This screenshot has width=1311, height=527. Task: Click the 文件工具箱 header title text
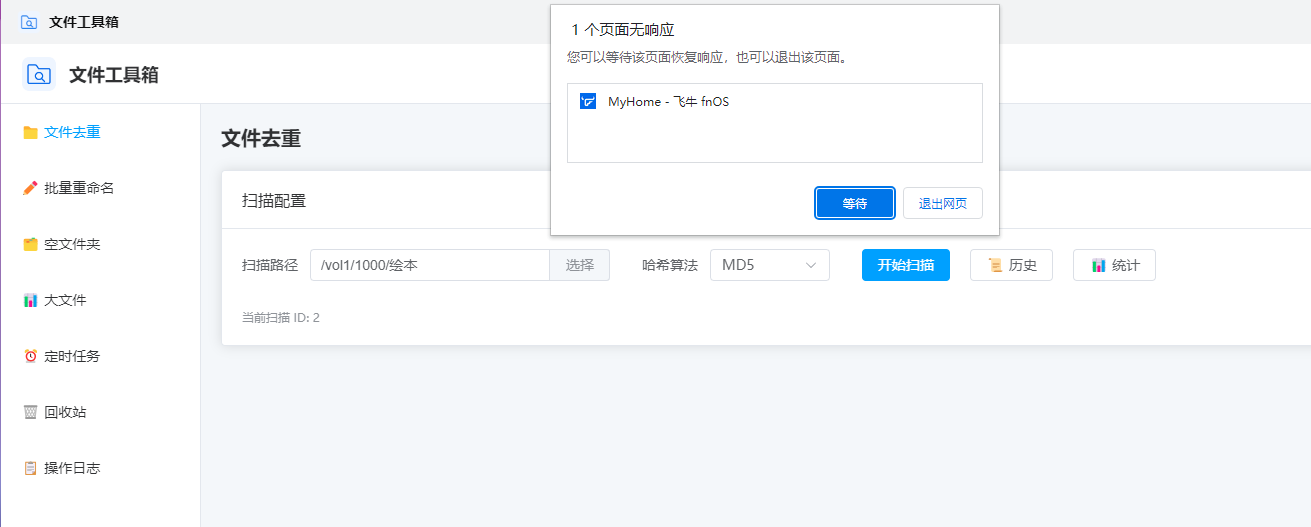(114, 74)
